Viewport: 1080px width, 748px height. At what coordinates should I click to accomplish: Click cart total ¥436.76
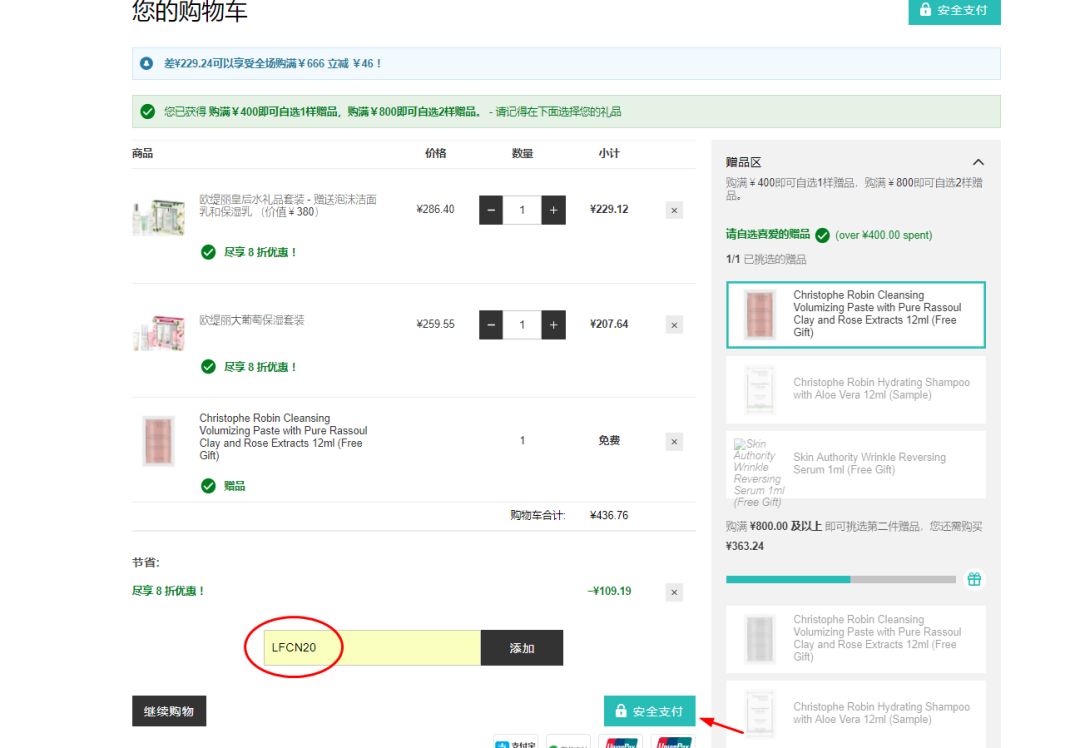[609, 515]
